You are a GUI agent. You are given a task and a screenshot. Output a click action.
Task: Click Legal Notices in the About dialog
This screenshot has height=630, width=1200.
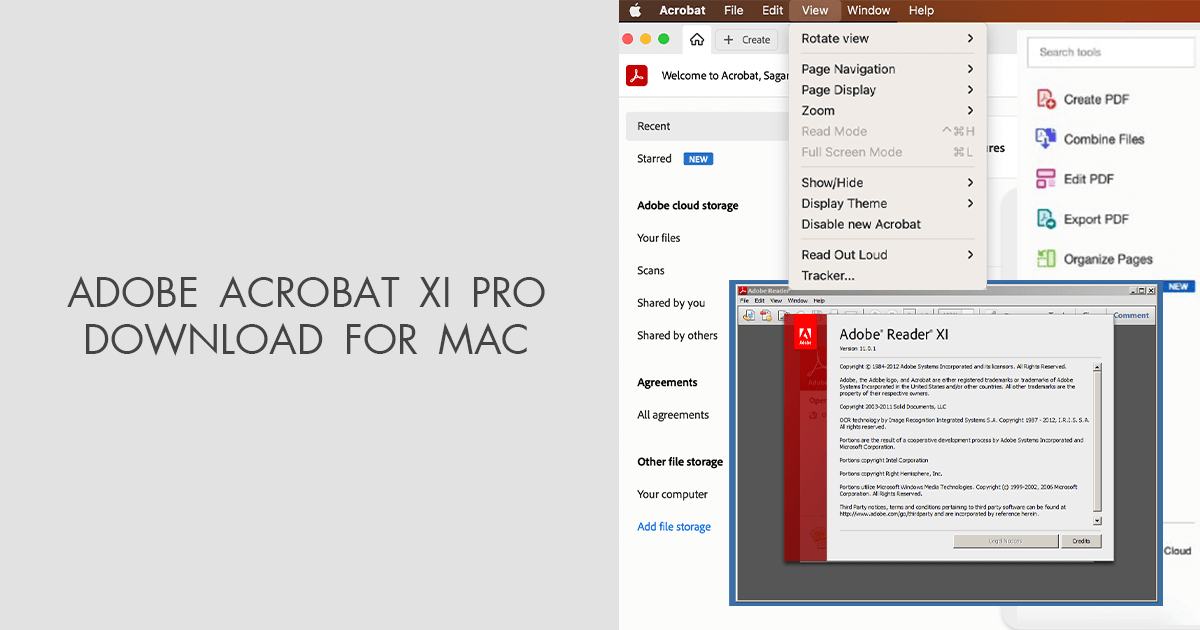1005,541
